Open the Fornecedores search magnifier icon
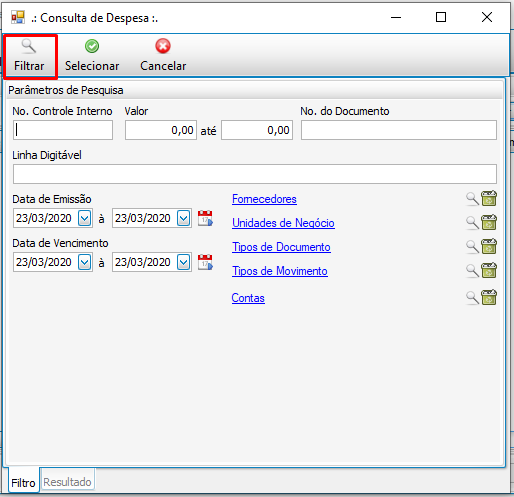This screenshot has height=497, width=514. tap(472, 199)
